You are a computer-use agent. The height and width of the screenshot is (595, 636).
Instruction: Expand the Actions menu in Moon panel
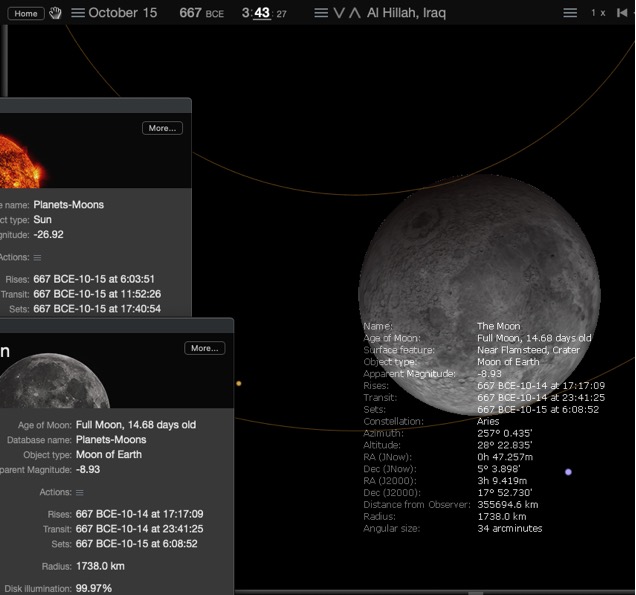coord(80,492)
